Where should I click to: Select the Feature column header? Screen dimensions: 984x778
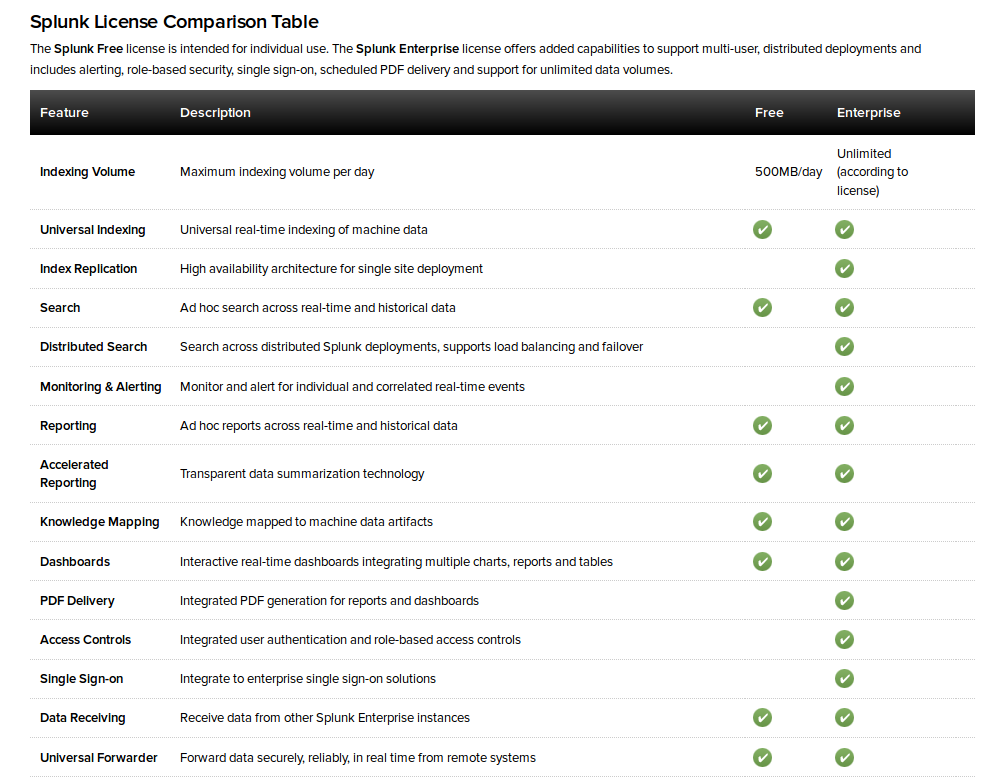pyautogui.click(x=64, y=112)
